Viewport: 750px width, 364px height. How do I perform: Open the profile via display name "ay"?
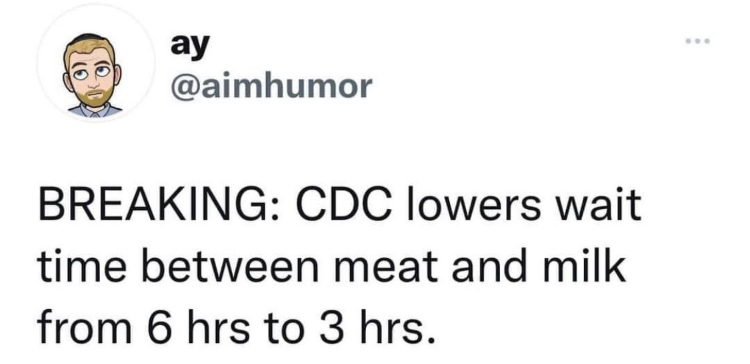click(190, 45)
